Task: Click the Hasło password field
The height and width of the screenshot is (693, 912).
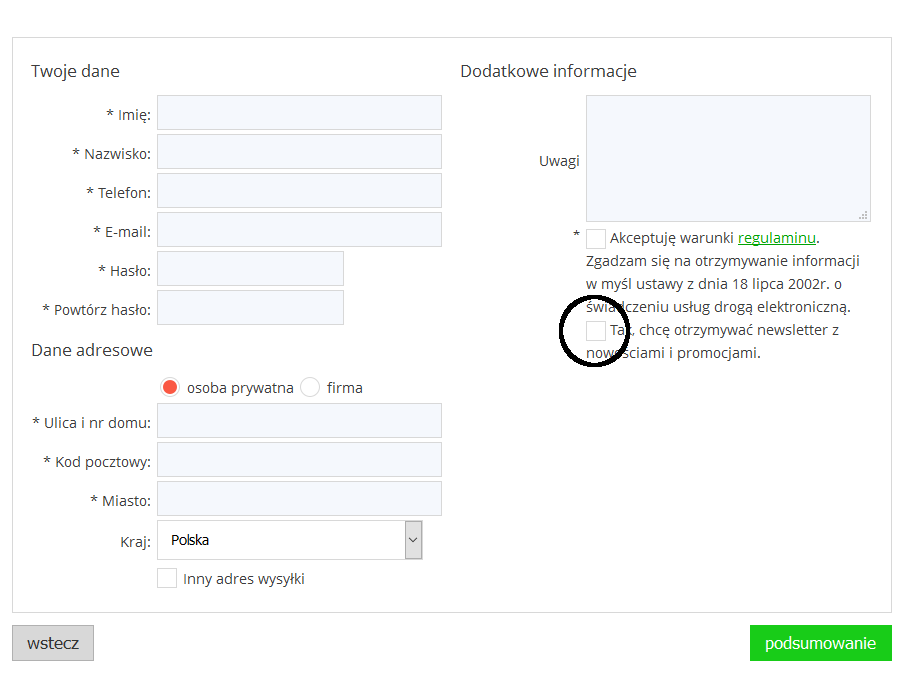Action: 250,269
